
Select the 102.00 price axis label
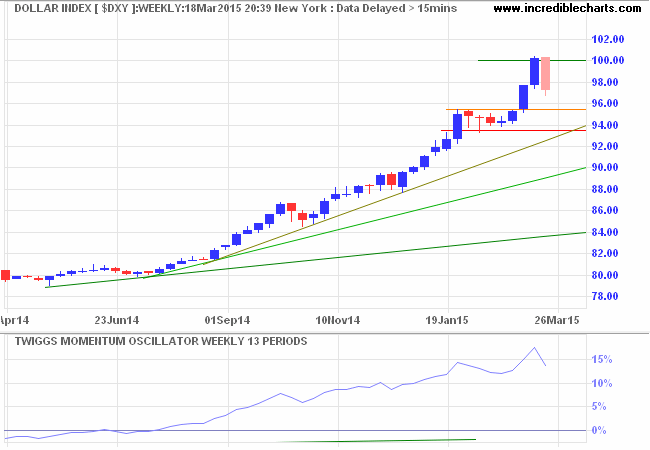click(608, 39)
